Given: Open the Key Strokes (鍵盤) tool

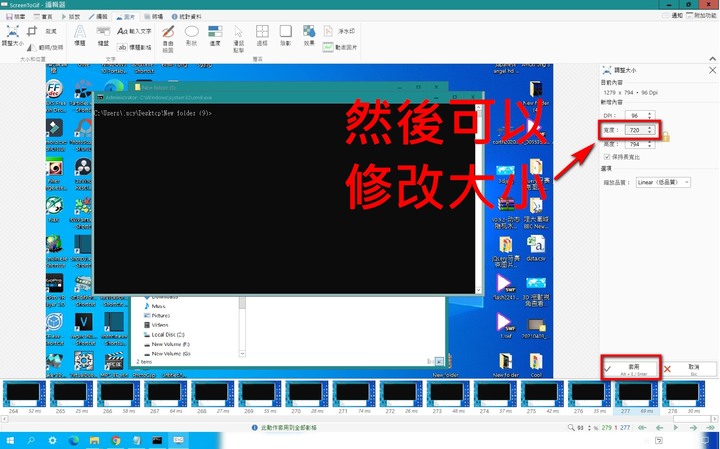Looking at the screenshot, I should 103,36.
